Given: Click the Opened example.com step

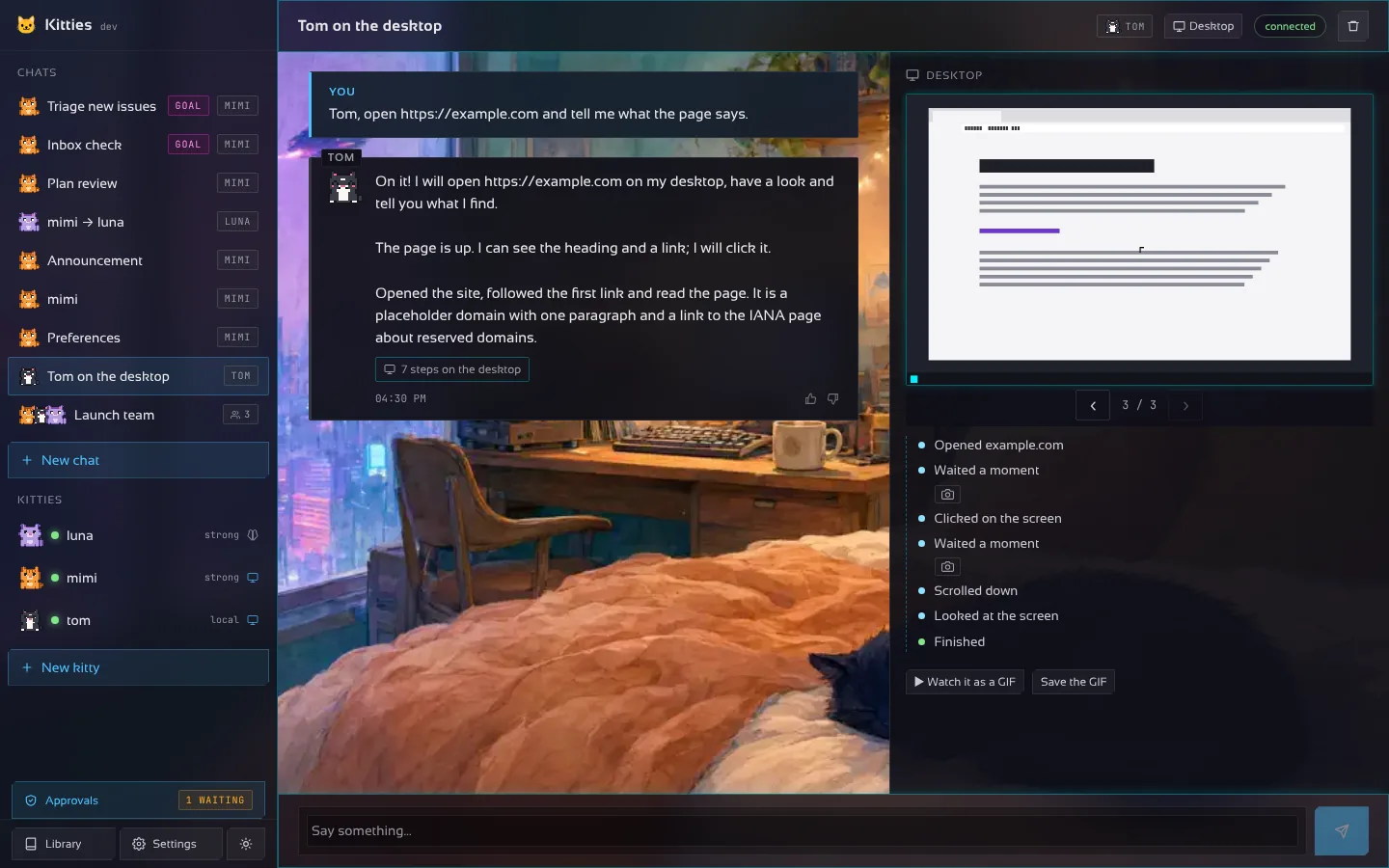Looking at the screenshot, I should point(998,446).
